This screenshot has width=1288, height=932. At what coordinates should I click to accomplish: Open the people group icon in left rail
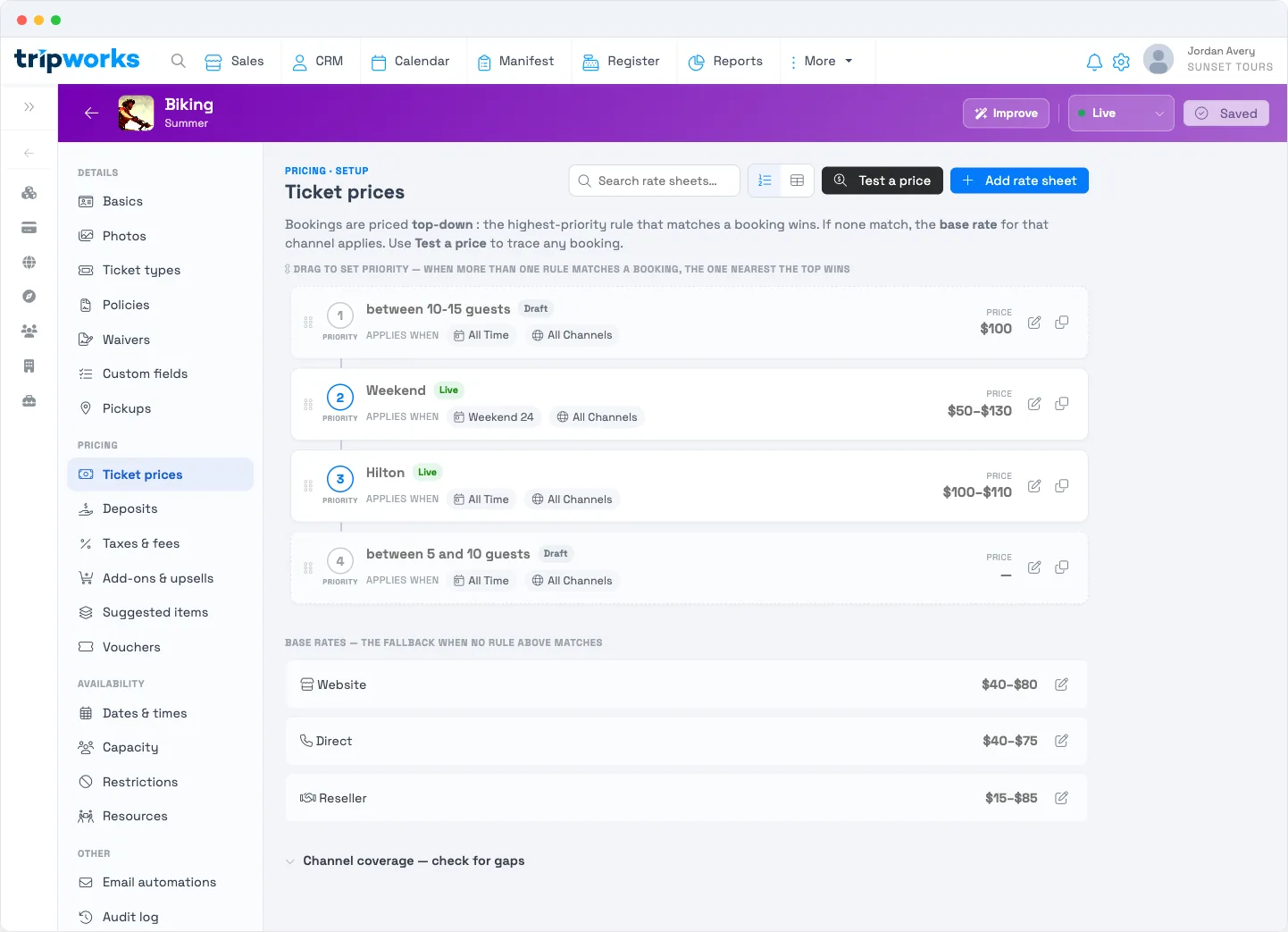(29, 331)
